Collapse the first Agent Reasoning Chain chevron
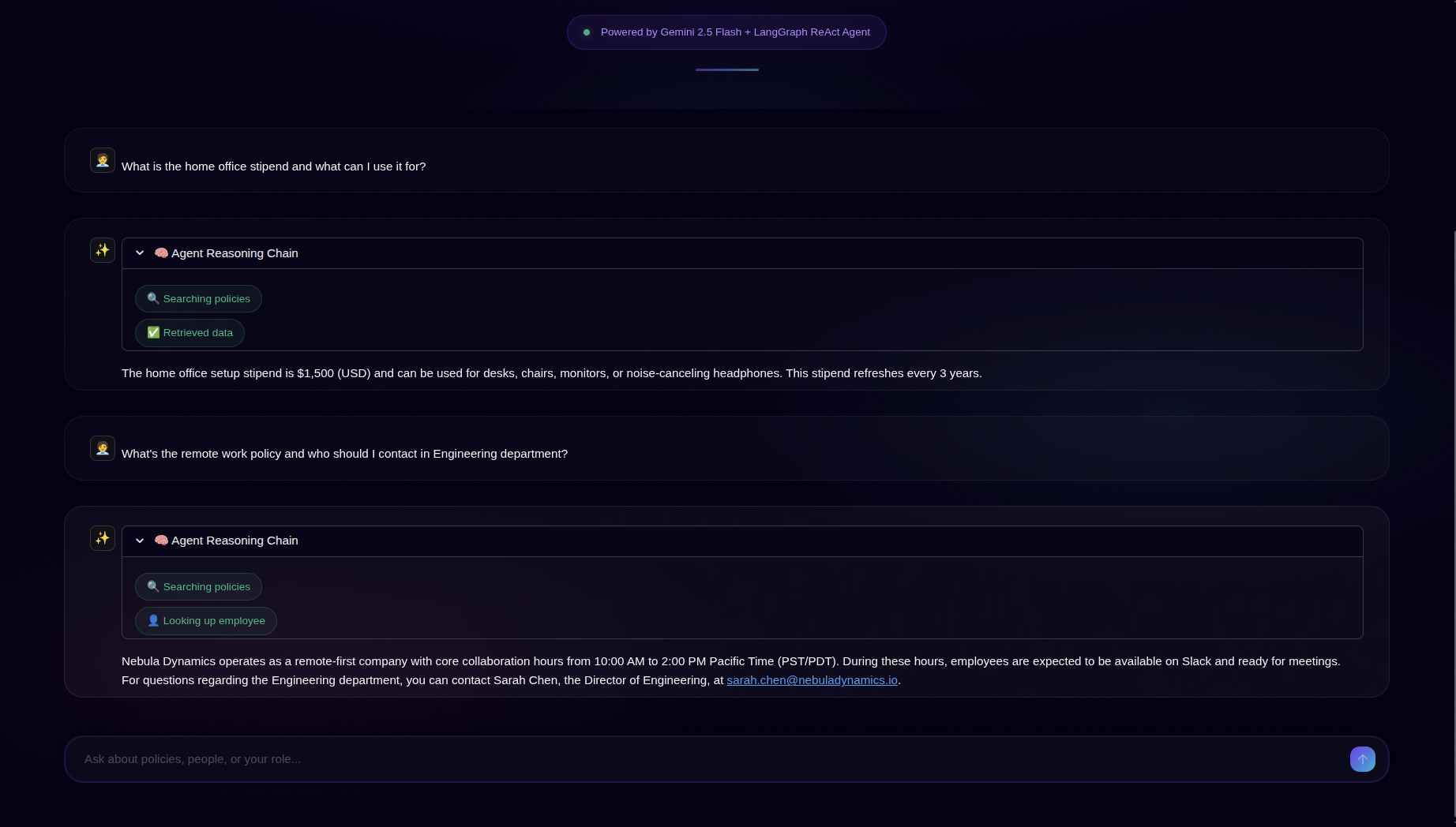This screenshot has width=1456, height=827. pos(140,253)
